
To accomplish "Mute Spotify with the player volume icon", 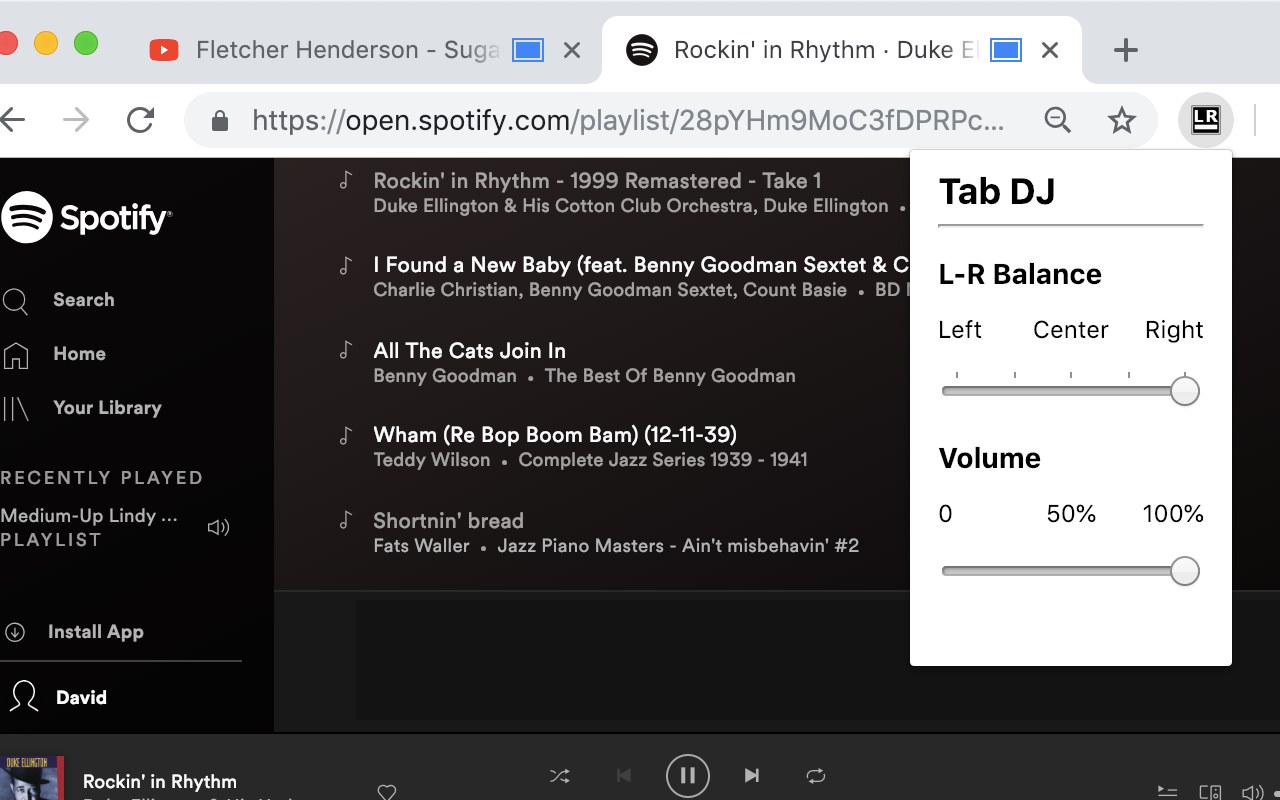I will (x=1252, y=792).
